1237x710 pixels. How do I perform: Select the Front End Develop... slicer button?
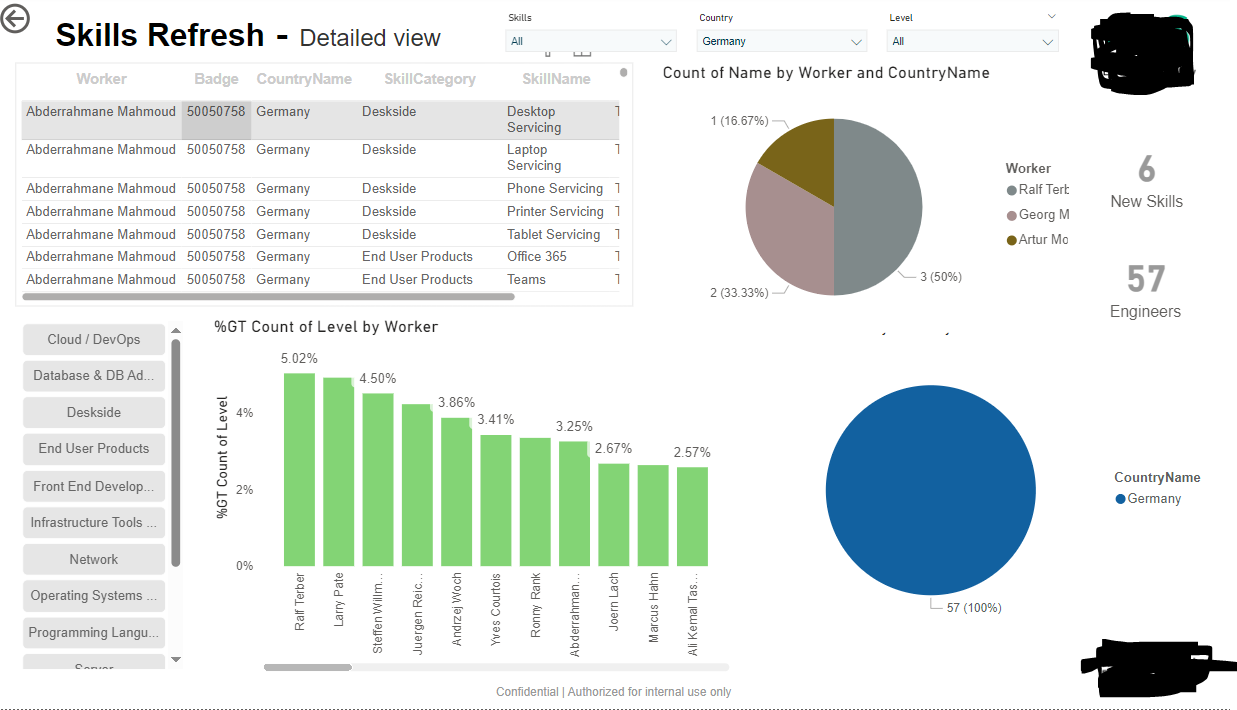(94, 486)
